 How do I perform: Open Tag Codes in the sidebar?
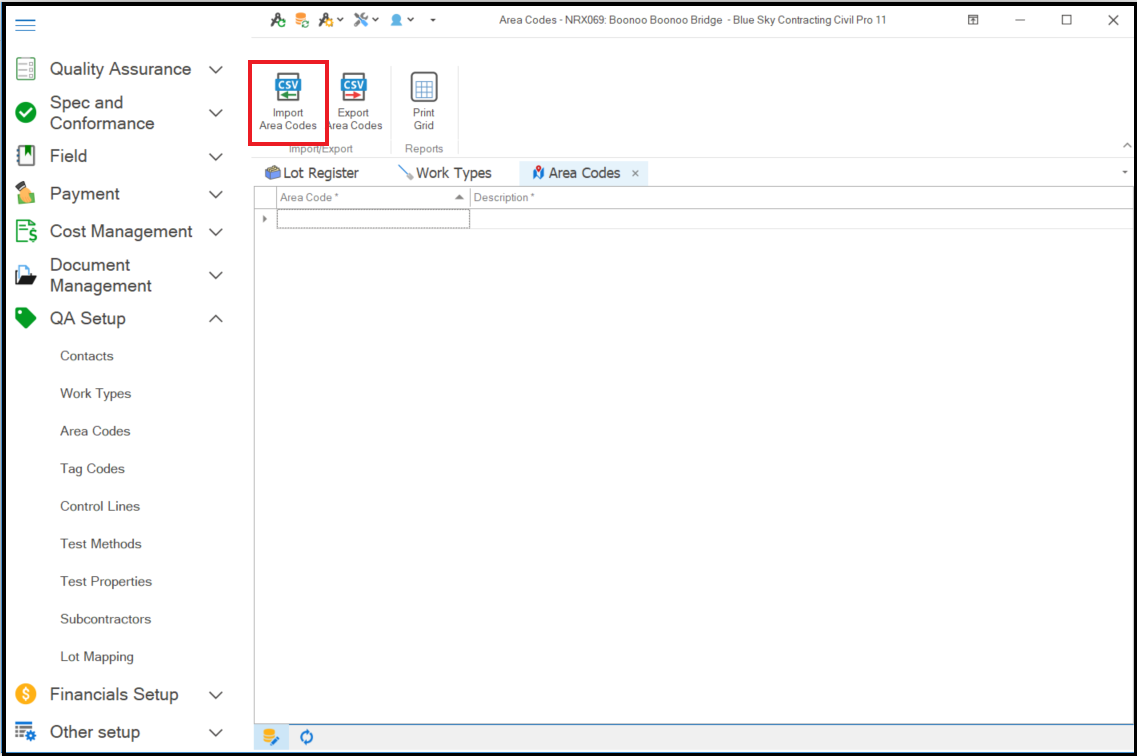(92, 469)
